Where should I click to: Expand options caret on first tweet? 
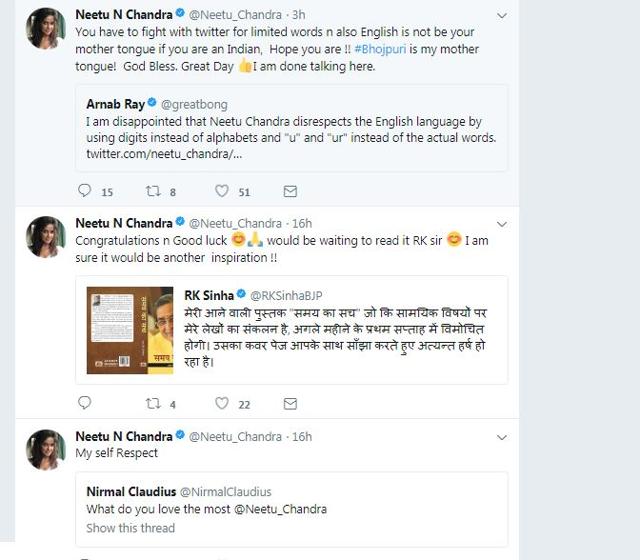(x=501, y=16)
